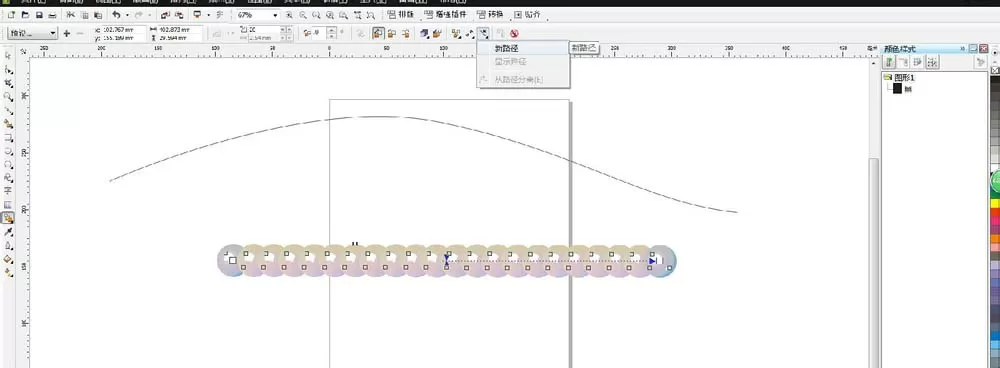Select the Freehand drawing tool

click(8, 110)
